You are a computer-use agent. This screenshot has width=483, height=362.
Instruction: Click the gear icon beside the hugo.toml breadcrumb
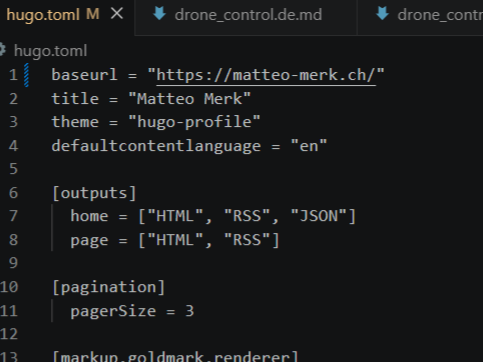tap(3, 50)
